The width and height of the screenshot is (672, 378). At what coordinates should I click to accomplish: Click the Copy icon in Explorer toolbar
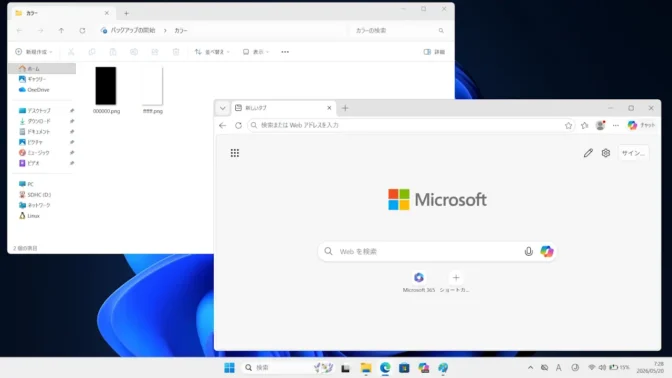coord(92,52)
